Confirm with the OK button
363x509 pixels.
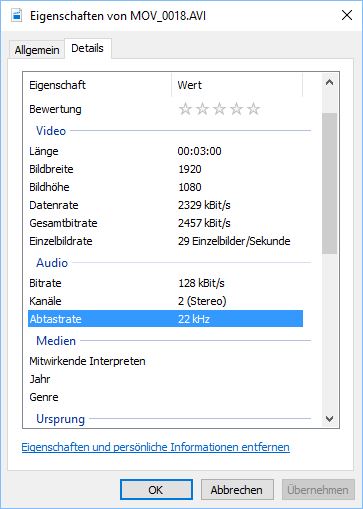156,490
